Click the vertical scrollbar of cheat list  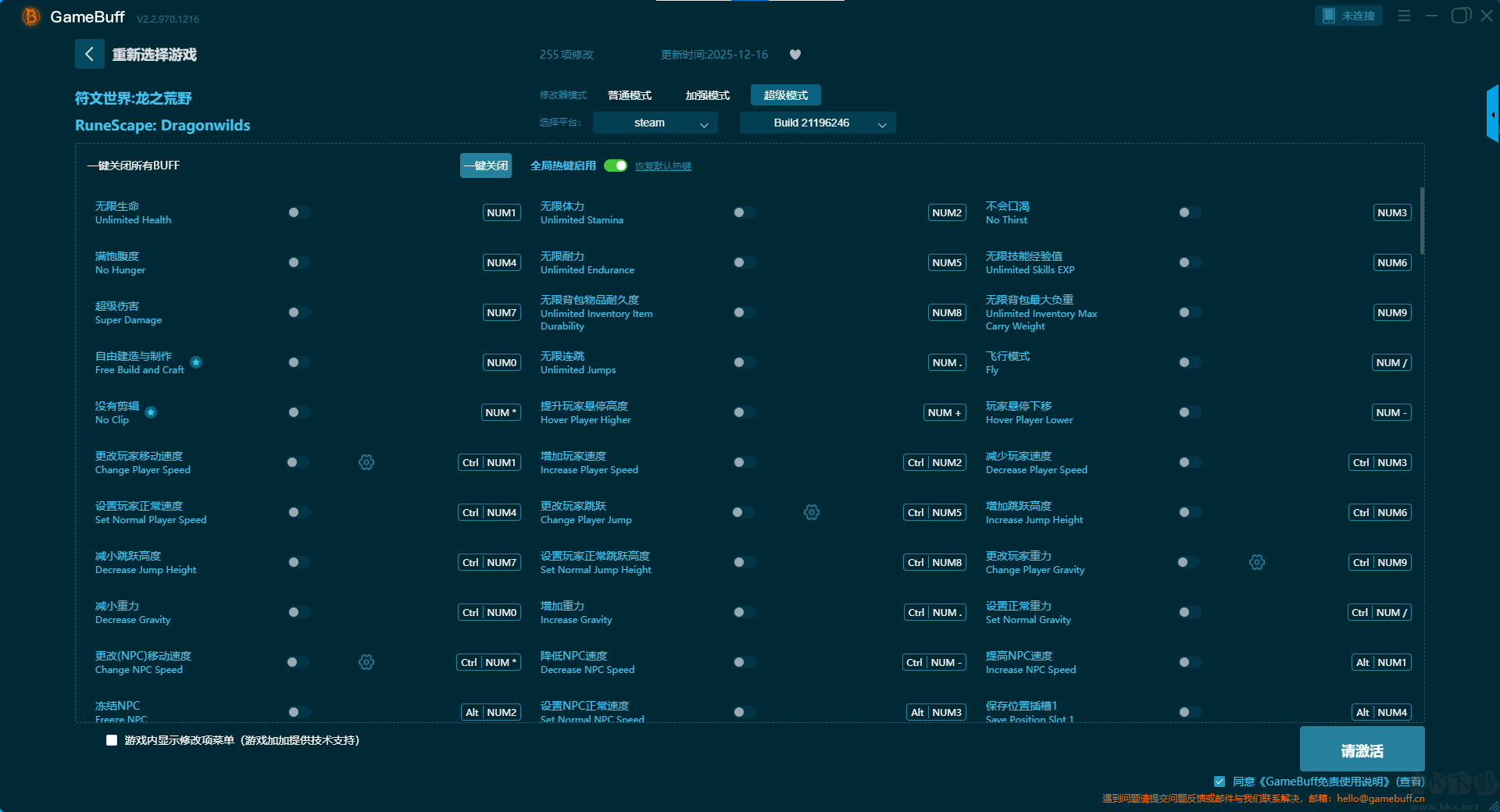(1422, 222)
